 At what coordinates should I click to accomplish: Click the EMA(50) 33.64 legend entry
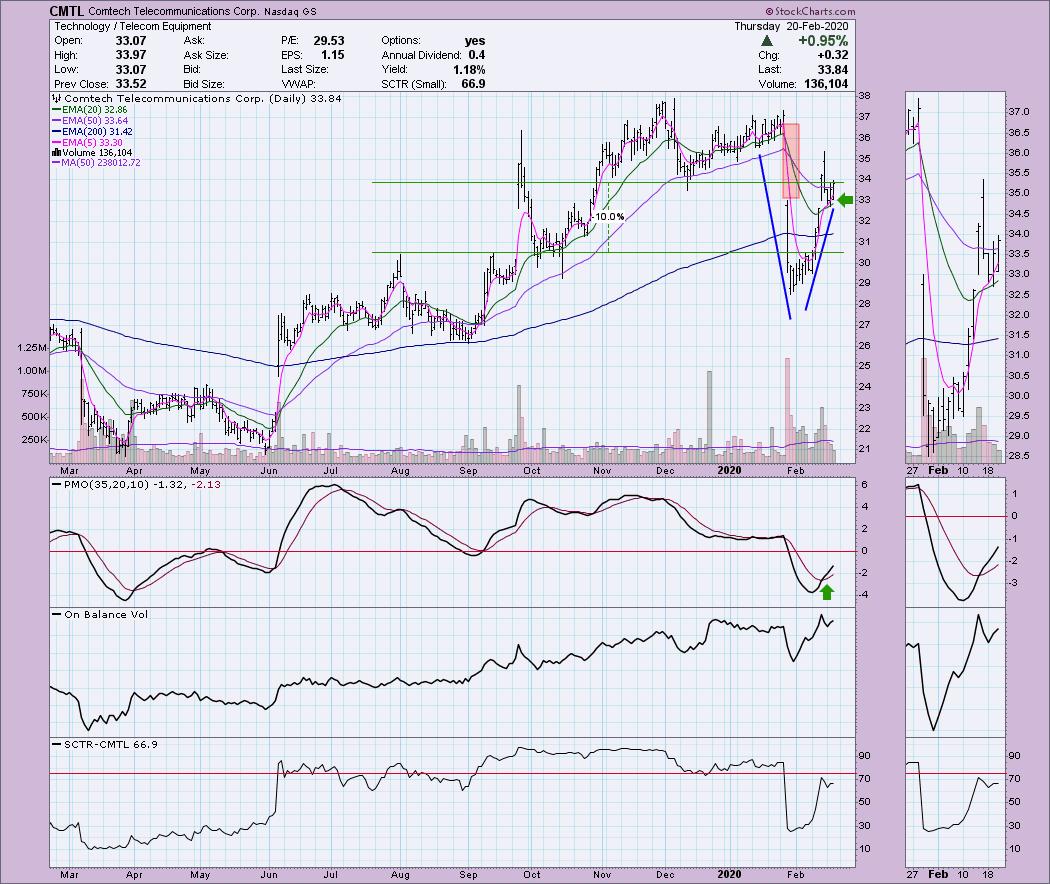click(x=90, y=121)
